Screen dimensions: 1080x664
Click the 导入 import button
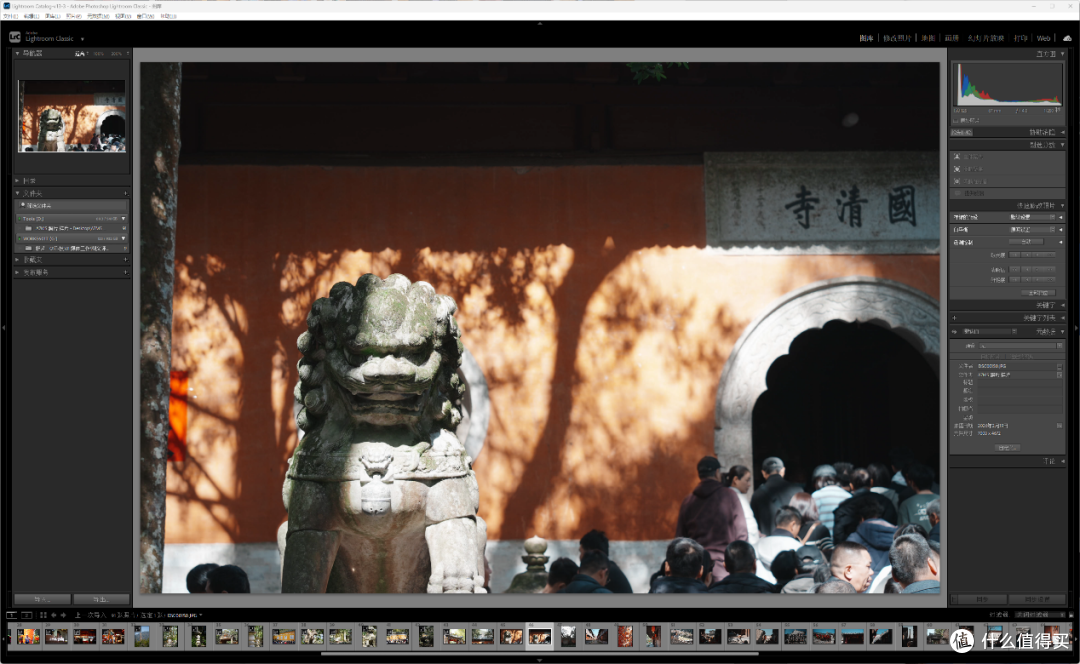(x=43, y=599)
